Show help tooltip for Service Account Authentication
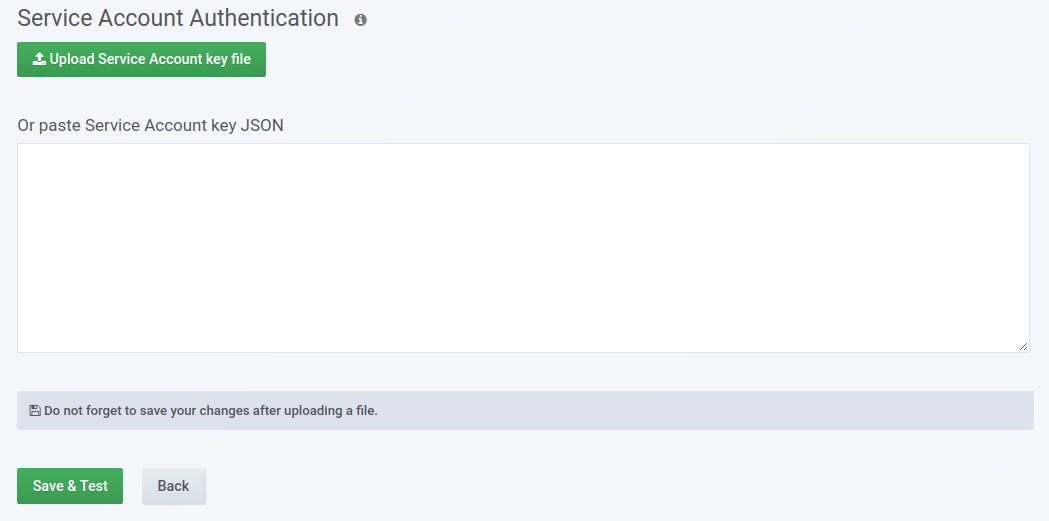Screen dimensions: 1049x521 361,19
